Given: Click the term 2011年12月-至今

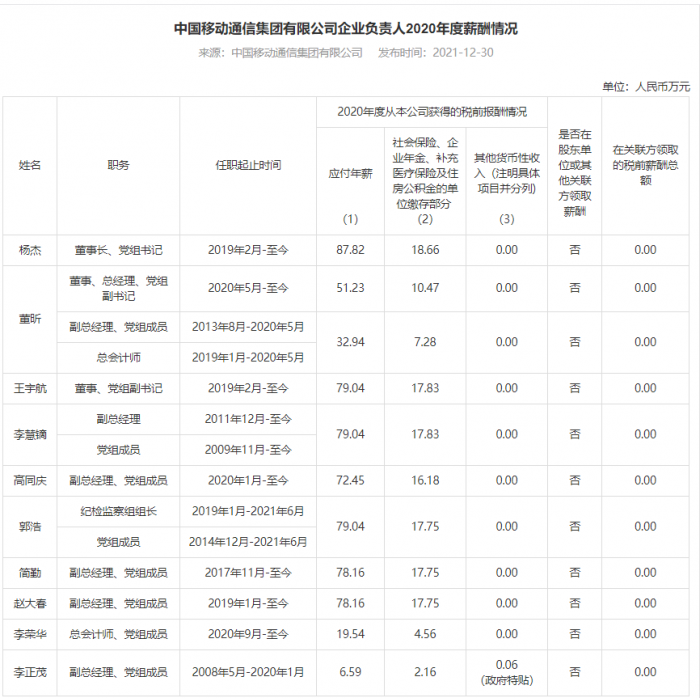Looking at the screenshot, I should tap(248, 419).
